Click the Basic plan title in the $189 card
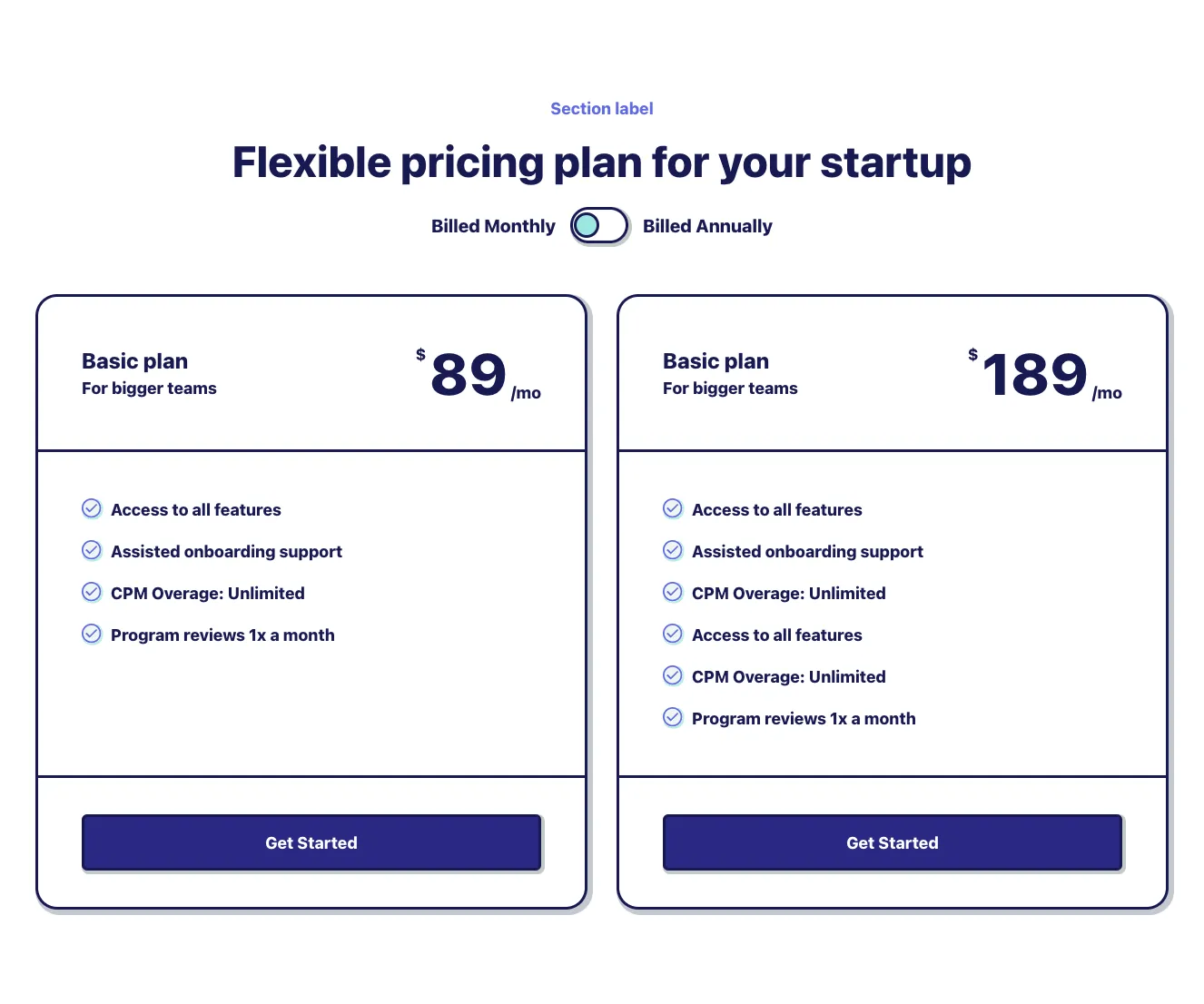The image size is (1204, 1004). [x=716, y=361]
